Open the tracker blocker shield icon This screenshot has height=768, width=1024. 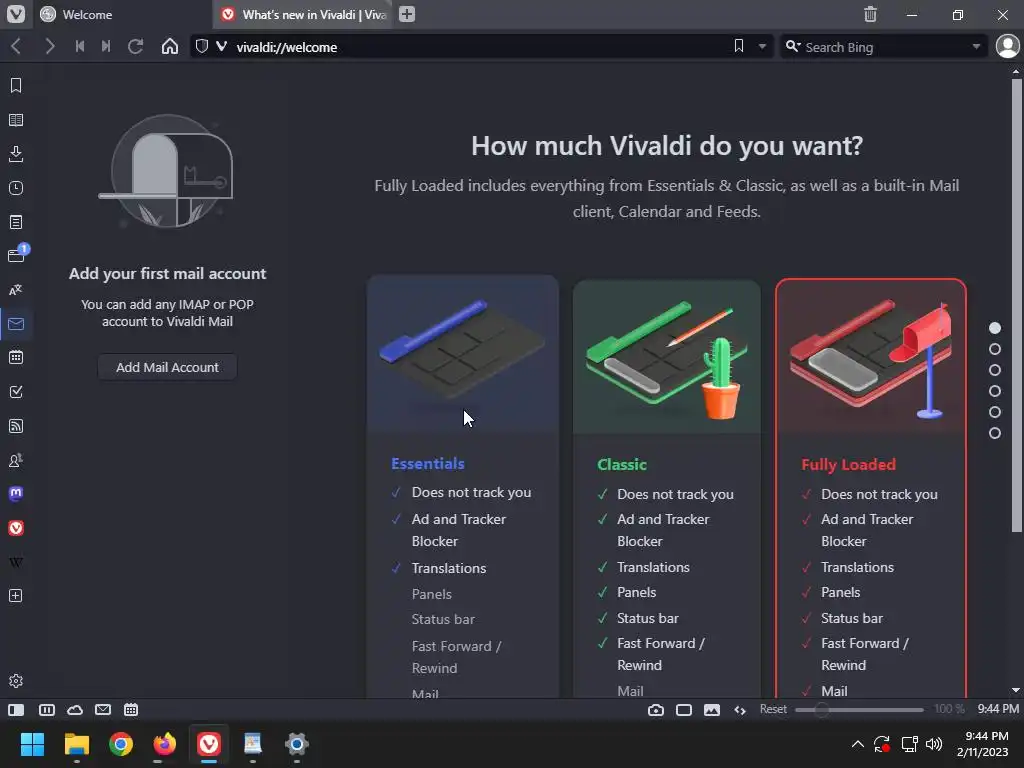[202, 46]
